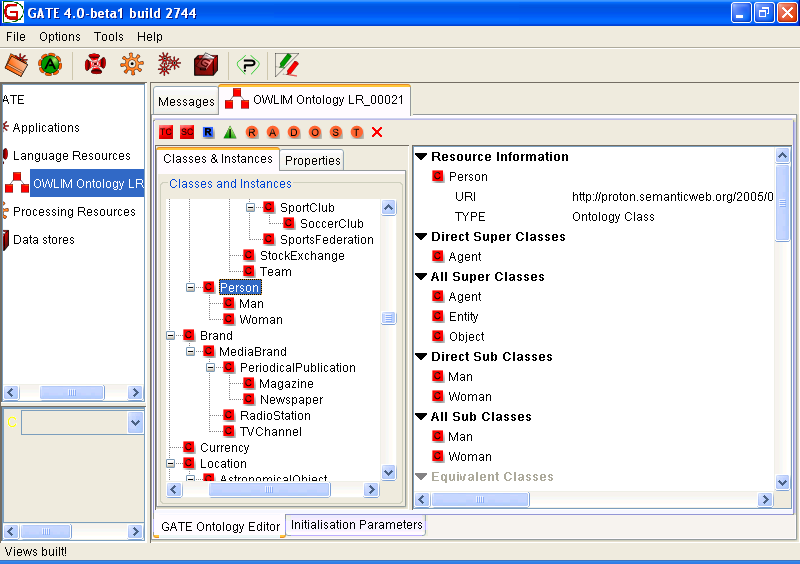The height and width of the screenshot is (564, 800).
Task: Open the dropdown in lower-left panel
Action: pyautogui.click(x=136, y=424)
